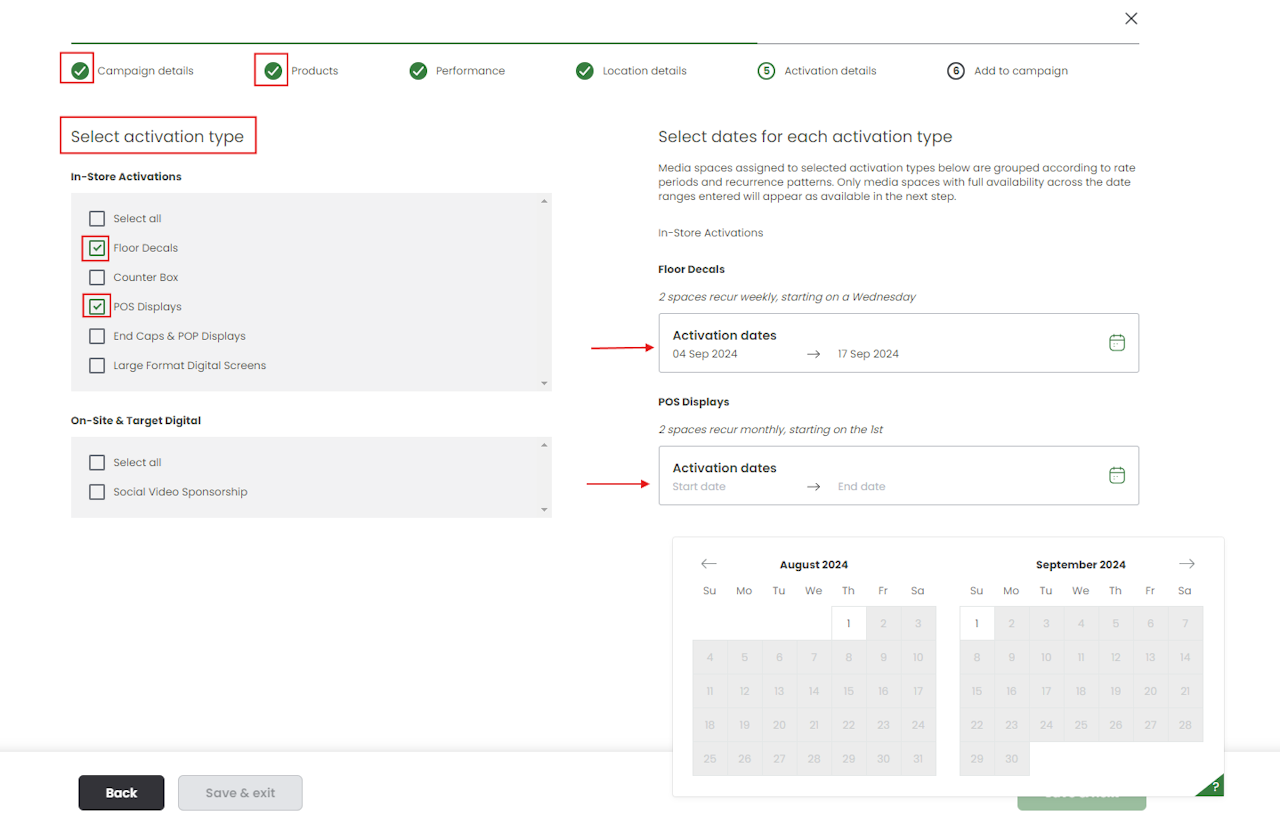Close the activation wizard with X
The height and width of the screenshot is (824, 1280).
coord(1131,19)
